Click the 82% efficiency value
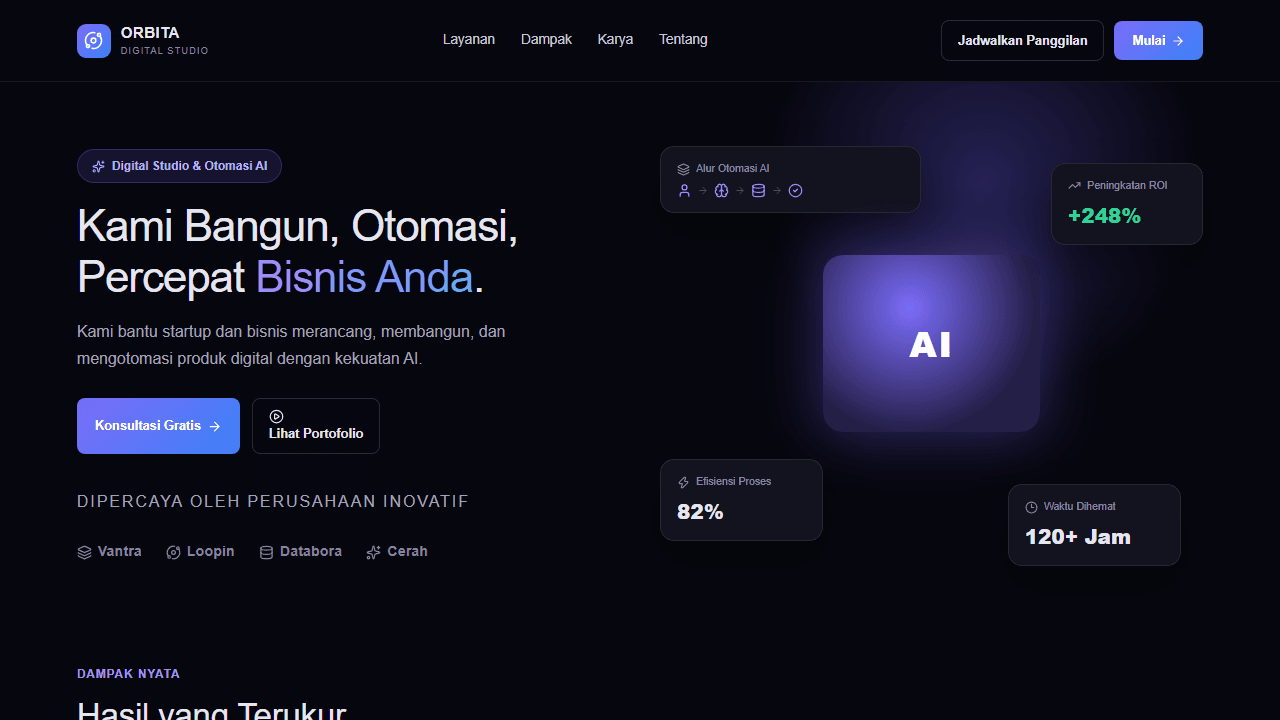Viewport: 1280px width, 720px height. coord(700,512)
